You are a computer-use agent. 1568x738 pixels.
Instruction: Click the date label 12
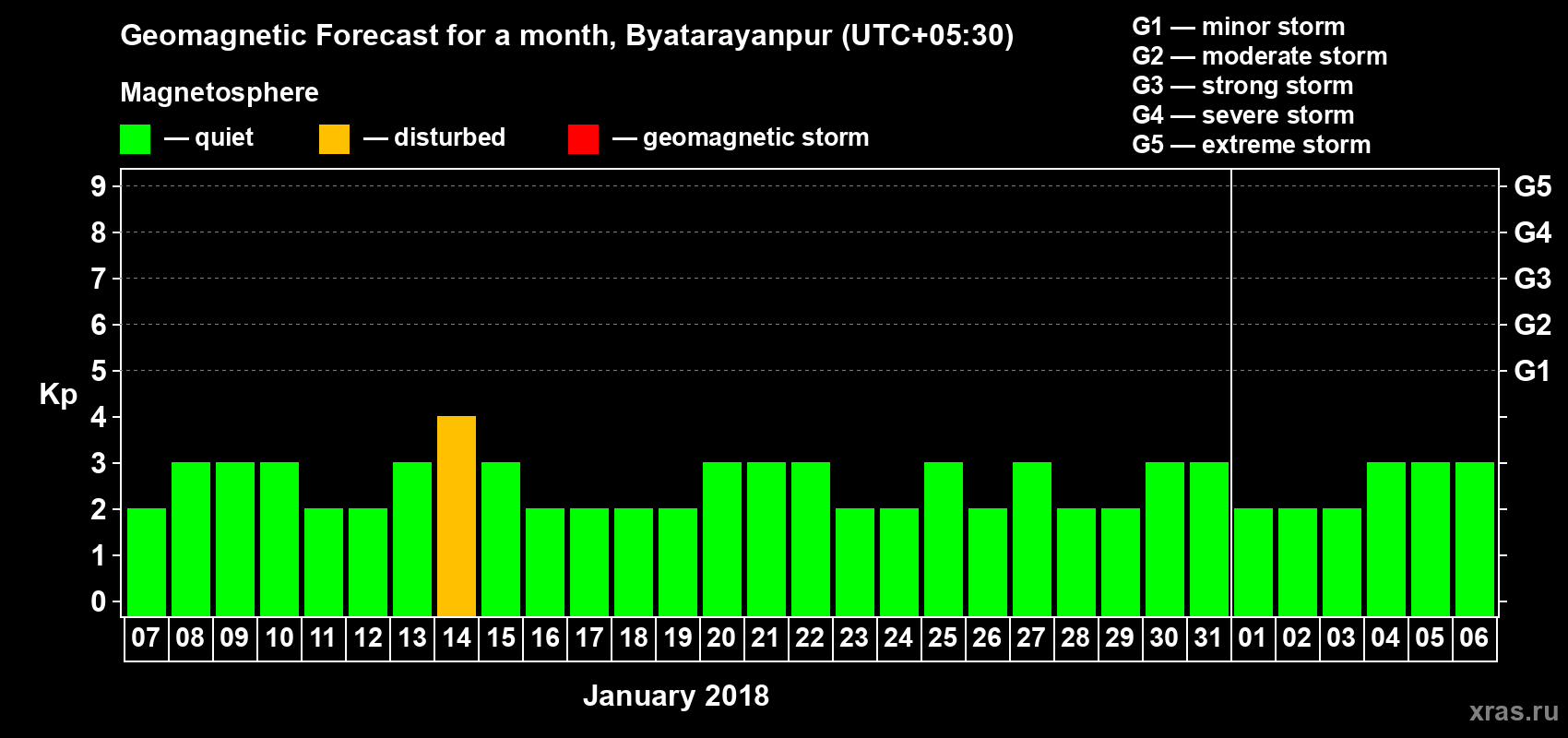(x=367, y=637)
